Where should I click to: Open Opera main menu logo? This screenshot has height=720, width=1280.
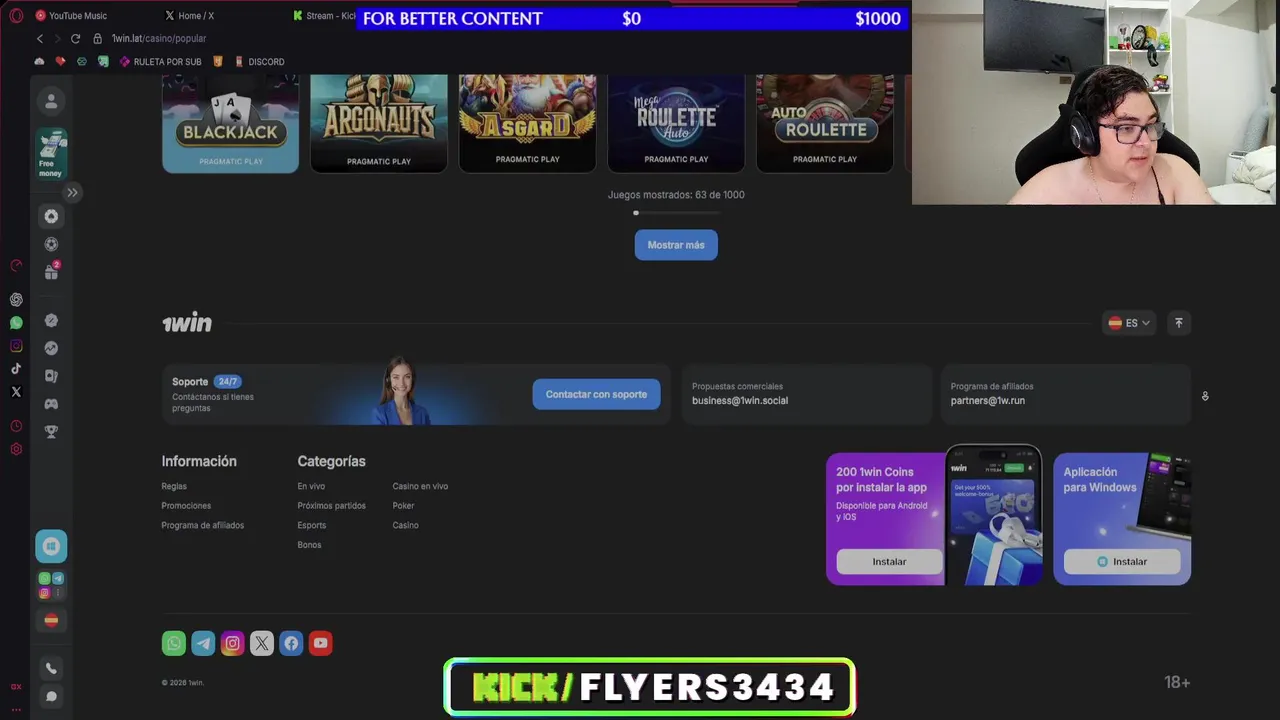16,16
